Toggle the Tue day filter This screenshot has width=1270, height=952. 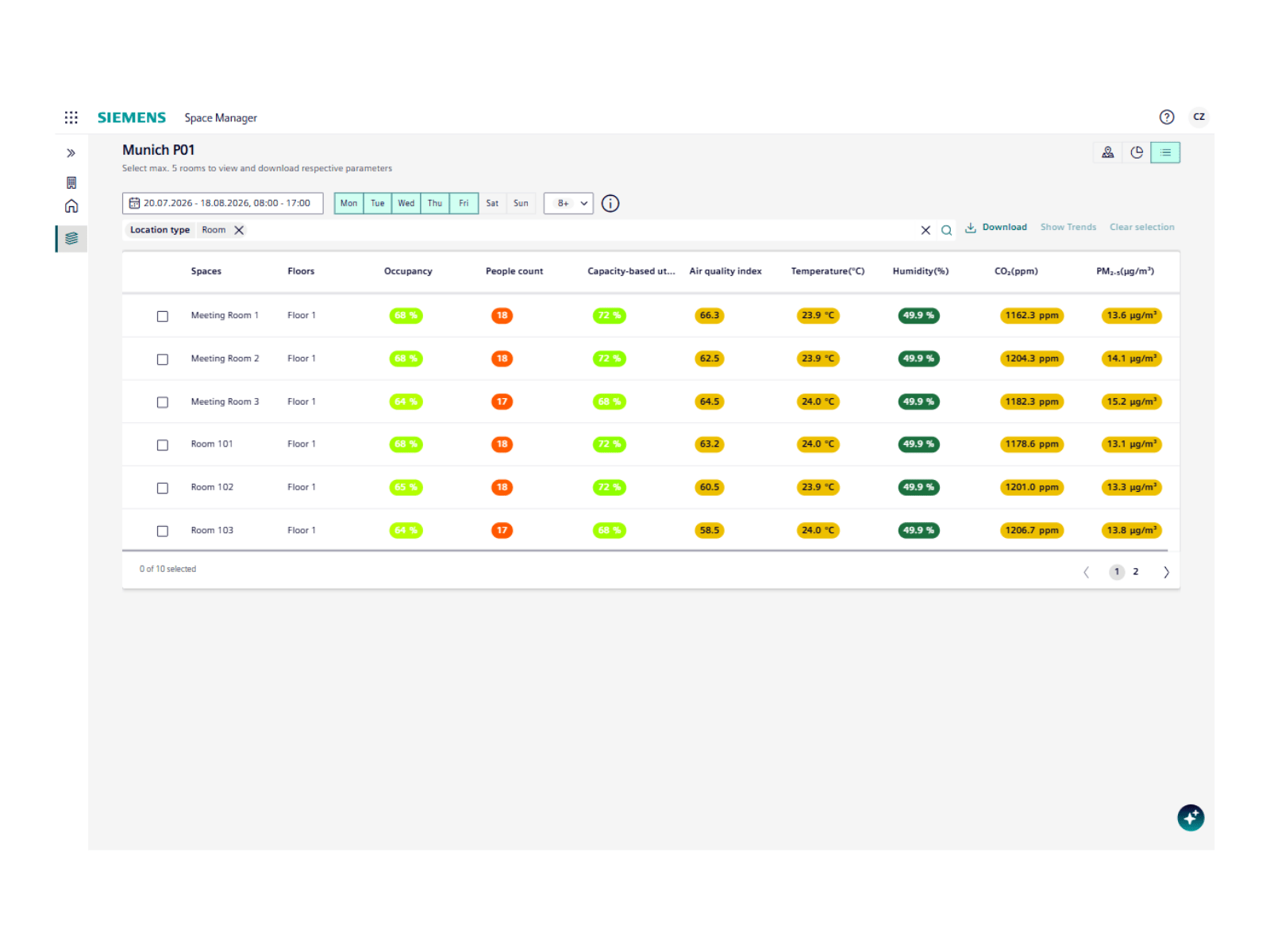[377, 203]
